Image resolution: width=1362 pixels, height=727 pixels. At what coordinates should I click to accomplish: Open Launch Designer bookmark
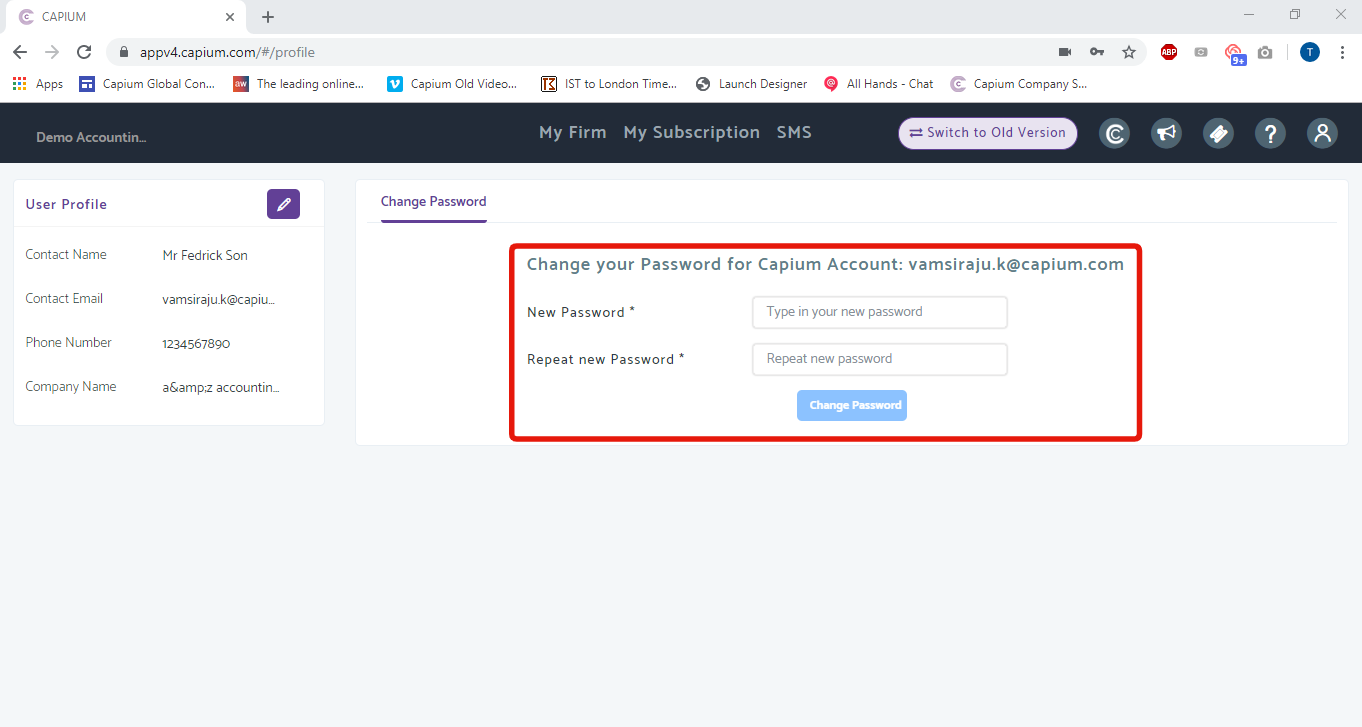pyautogui.click(x=751, y=84)
